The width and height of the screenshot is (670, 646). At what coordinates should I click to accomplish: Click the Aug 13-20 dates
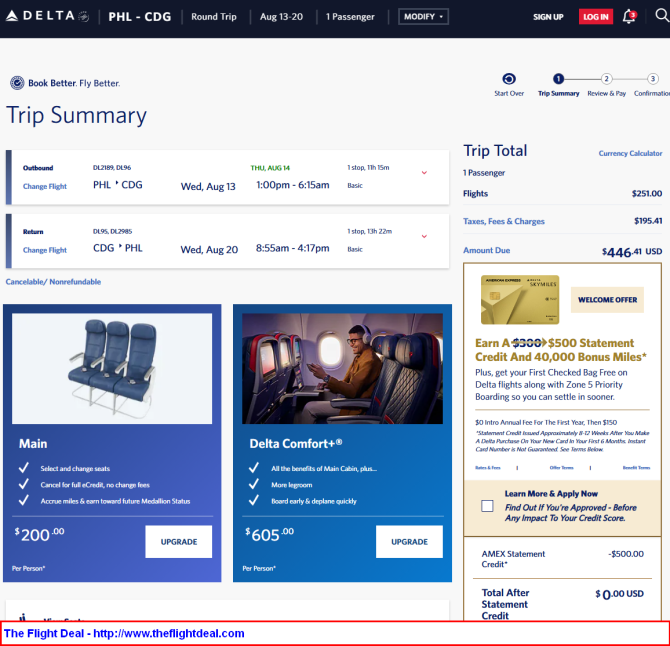[x=281, y=17]
